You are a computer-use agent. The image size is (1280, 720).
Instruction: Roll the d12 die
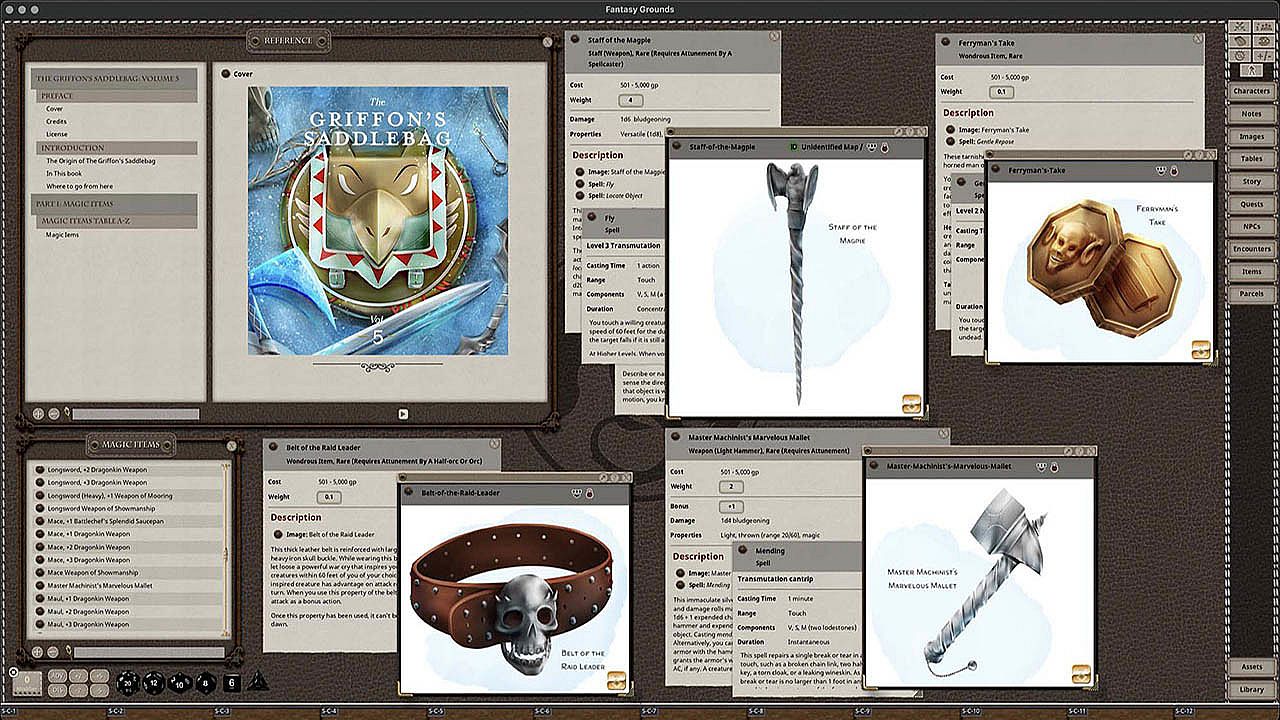click(153, 683)
